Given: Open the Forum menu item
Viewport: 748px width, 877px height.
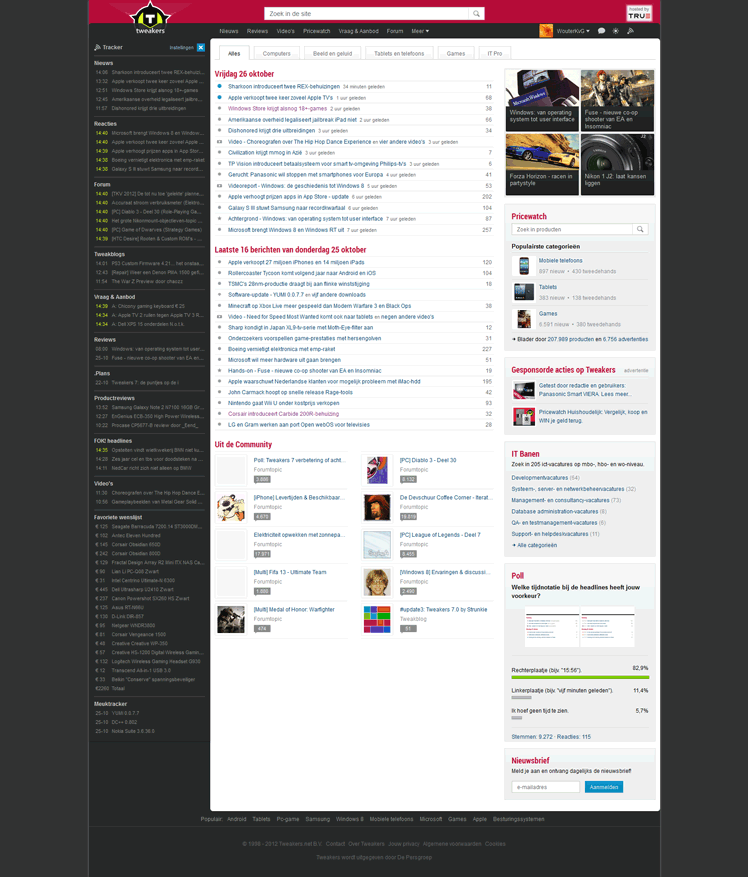Looking at the screenshot, I should [x=395, y=31].
